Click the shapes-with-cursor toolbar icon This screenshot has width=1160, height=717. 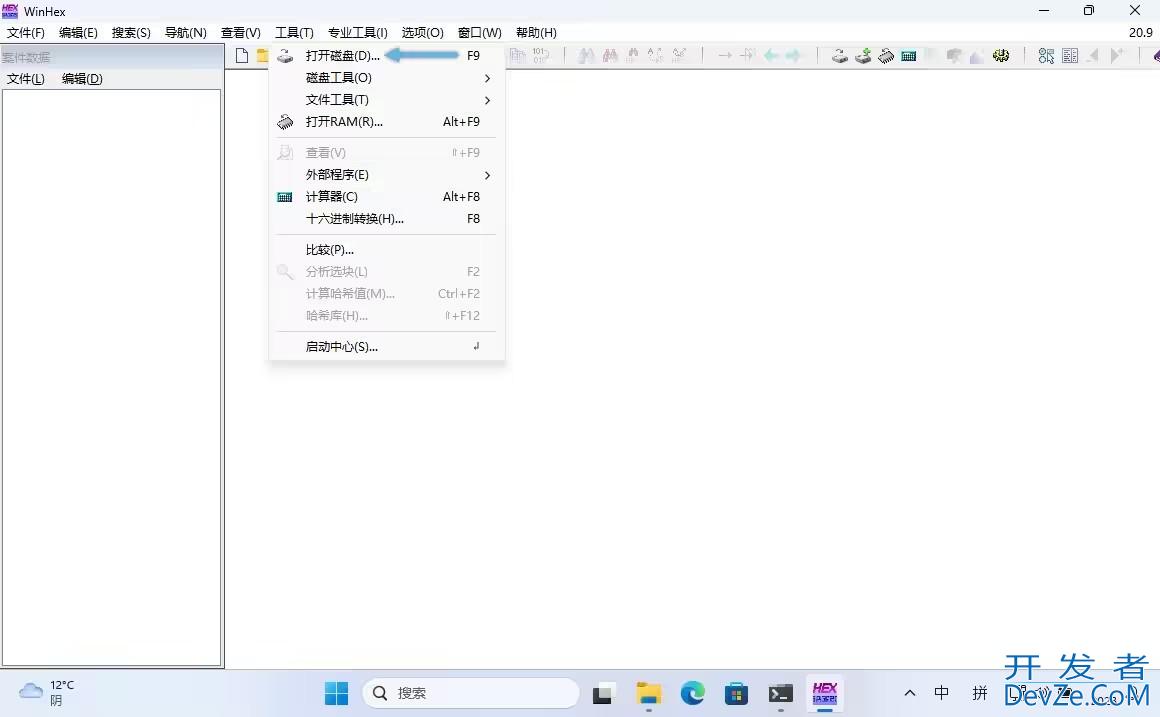(1046, 55)
